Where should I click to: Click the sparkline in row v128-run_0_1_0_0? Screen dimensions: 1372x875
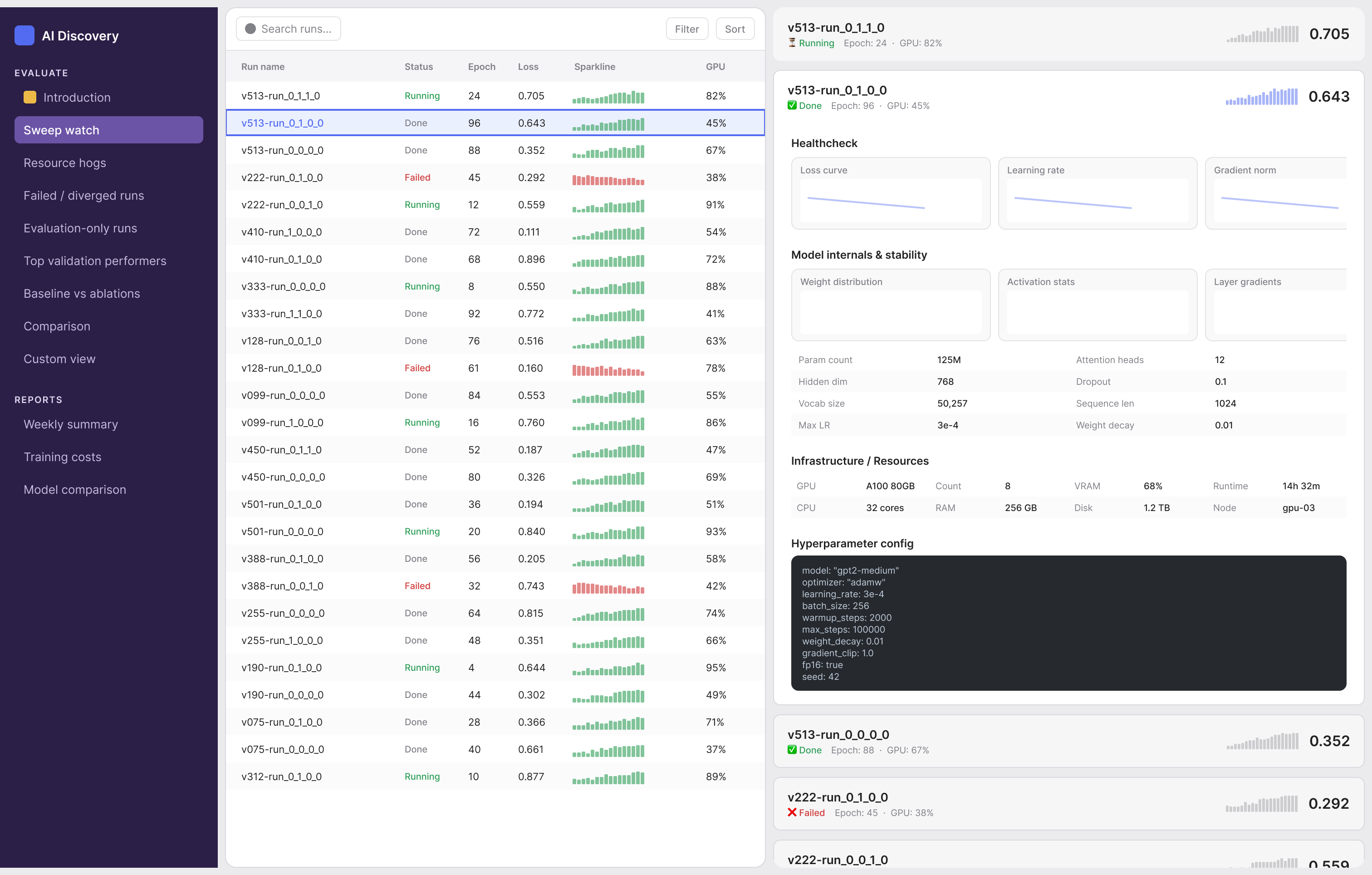click(x=608, y=370)
